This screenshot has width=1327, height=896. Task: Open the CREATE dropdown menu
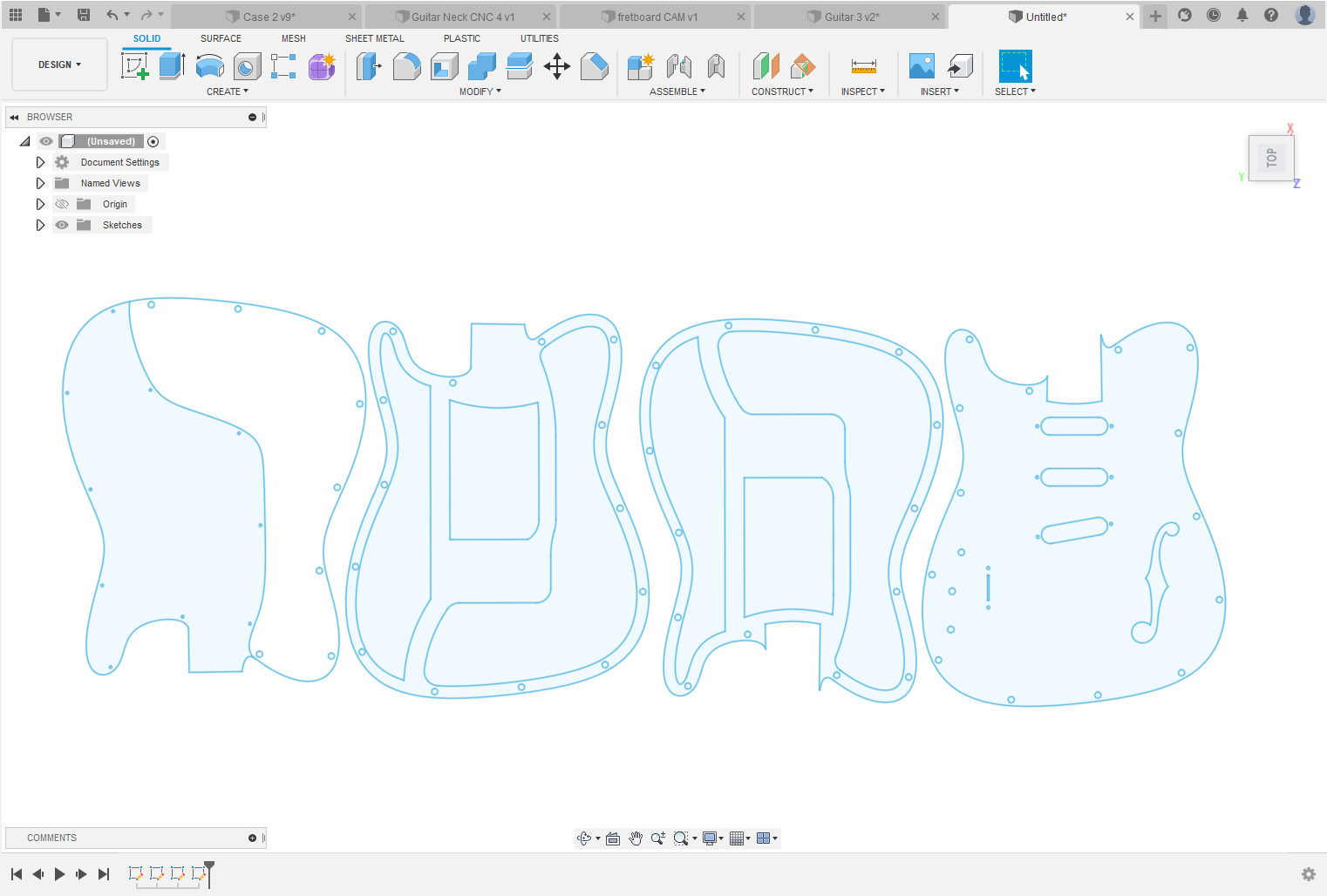click(x=228, y=92)
